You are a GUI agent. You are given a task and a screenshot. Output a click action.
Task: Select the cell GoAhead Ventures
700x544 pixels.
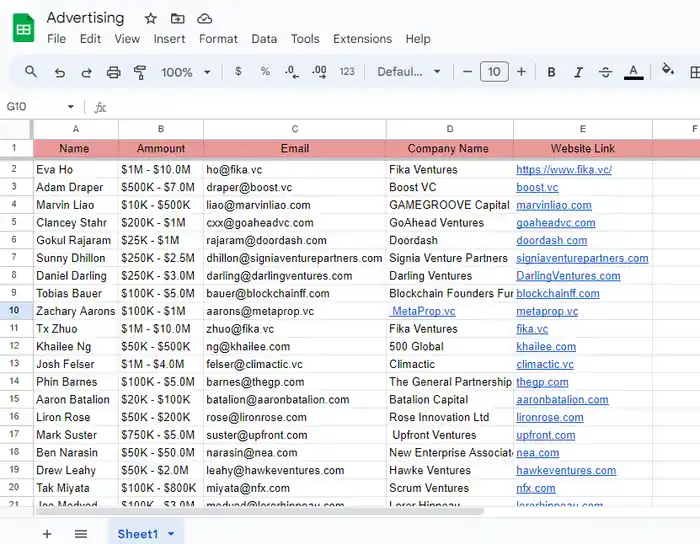click(x=450, y=223)
